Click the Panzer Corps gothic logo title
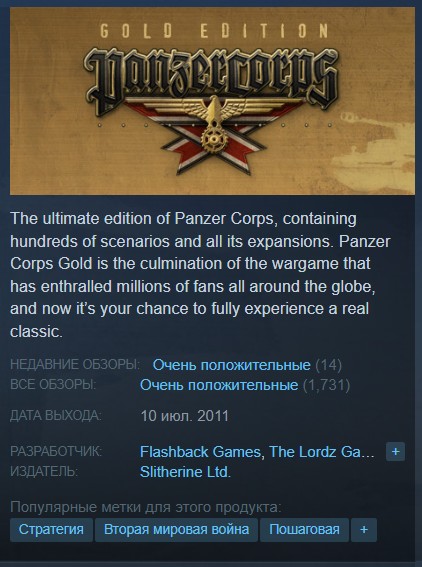 click(x=211, y=80)
